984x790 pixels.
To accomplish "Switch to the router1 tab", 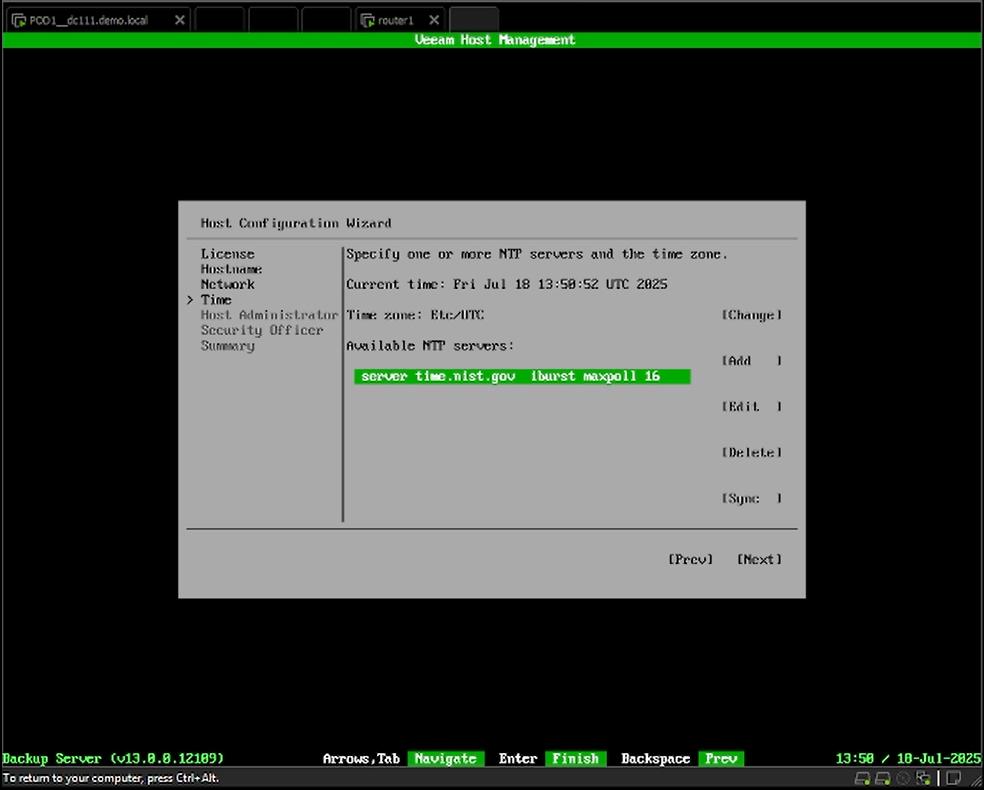I will tap(396, 20).
